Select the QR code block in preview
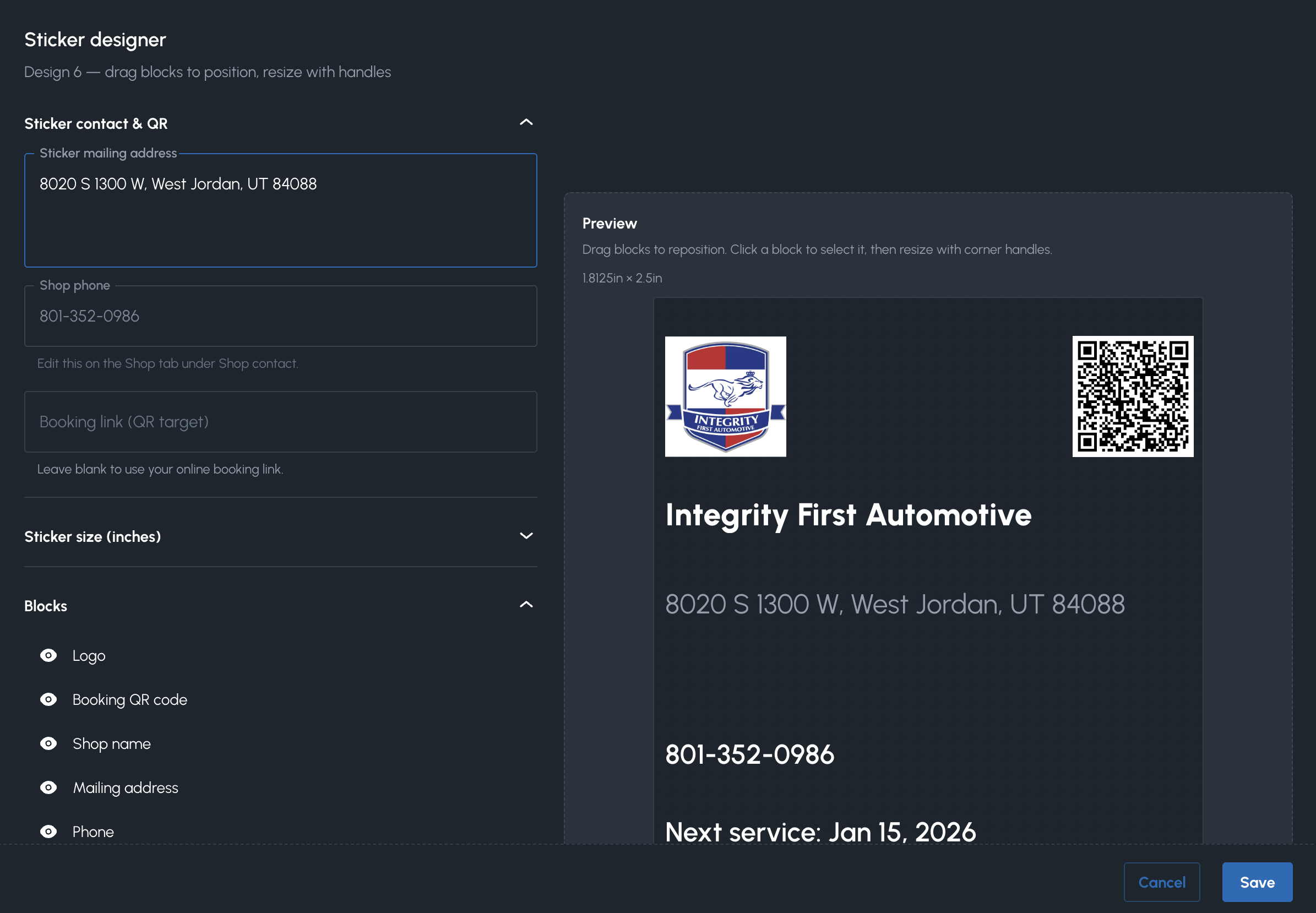The width and height of the screenshot is (1316, 913). click(x=1133, y=396)
